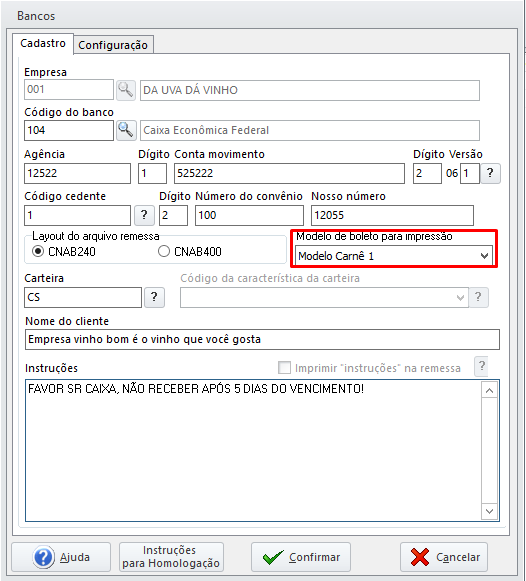Click help icon next to Imprimir instruções checkbox
The height and width of the screenshot is (581, 526).
click(x=482, y=366)
